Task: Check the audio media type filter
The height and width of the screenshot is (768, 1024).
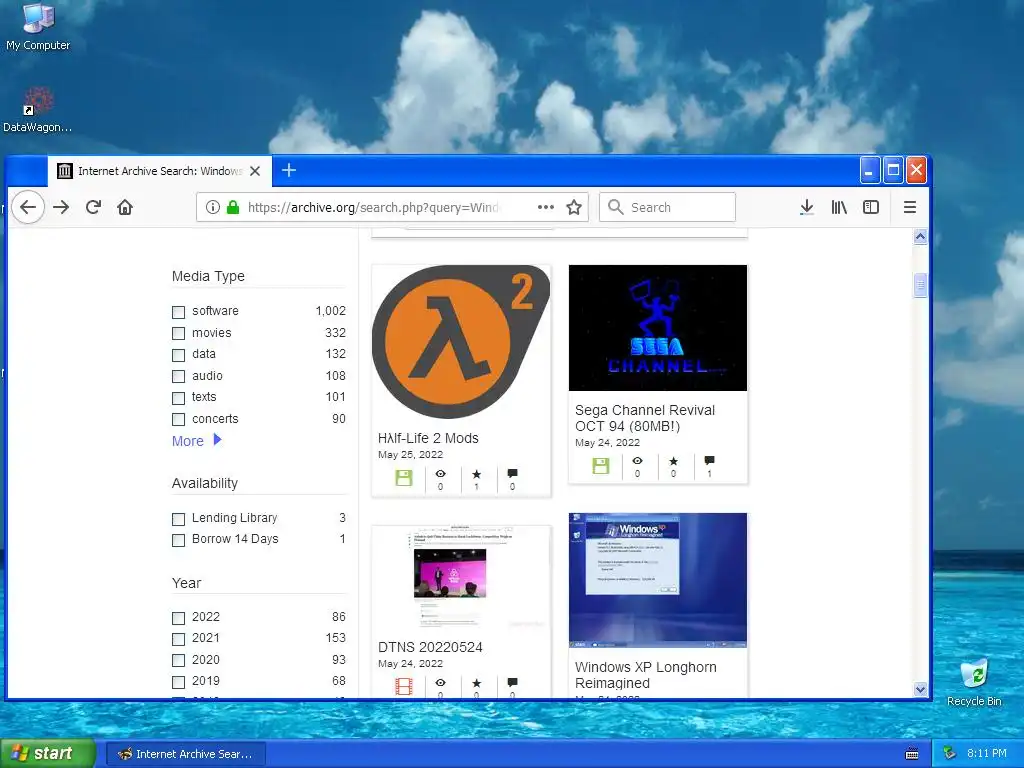Action: [178, 377]
